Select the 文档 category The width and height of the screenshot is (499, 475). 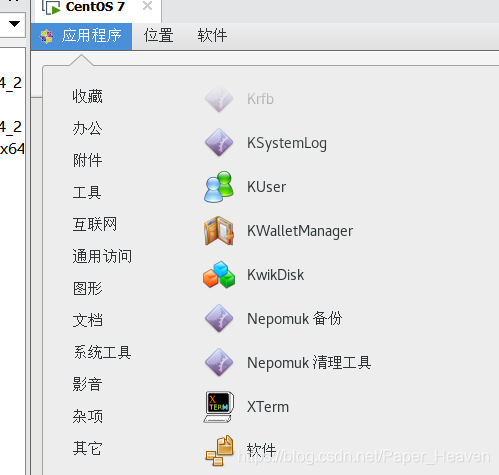click(x=87, y=320)
